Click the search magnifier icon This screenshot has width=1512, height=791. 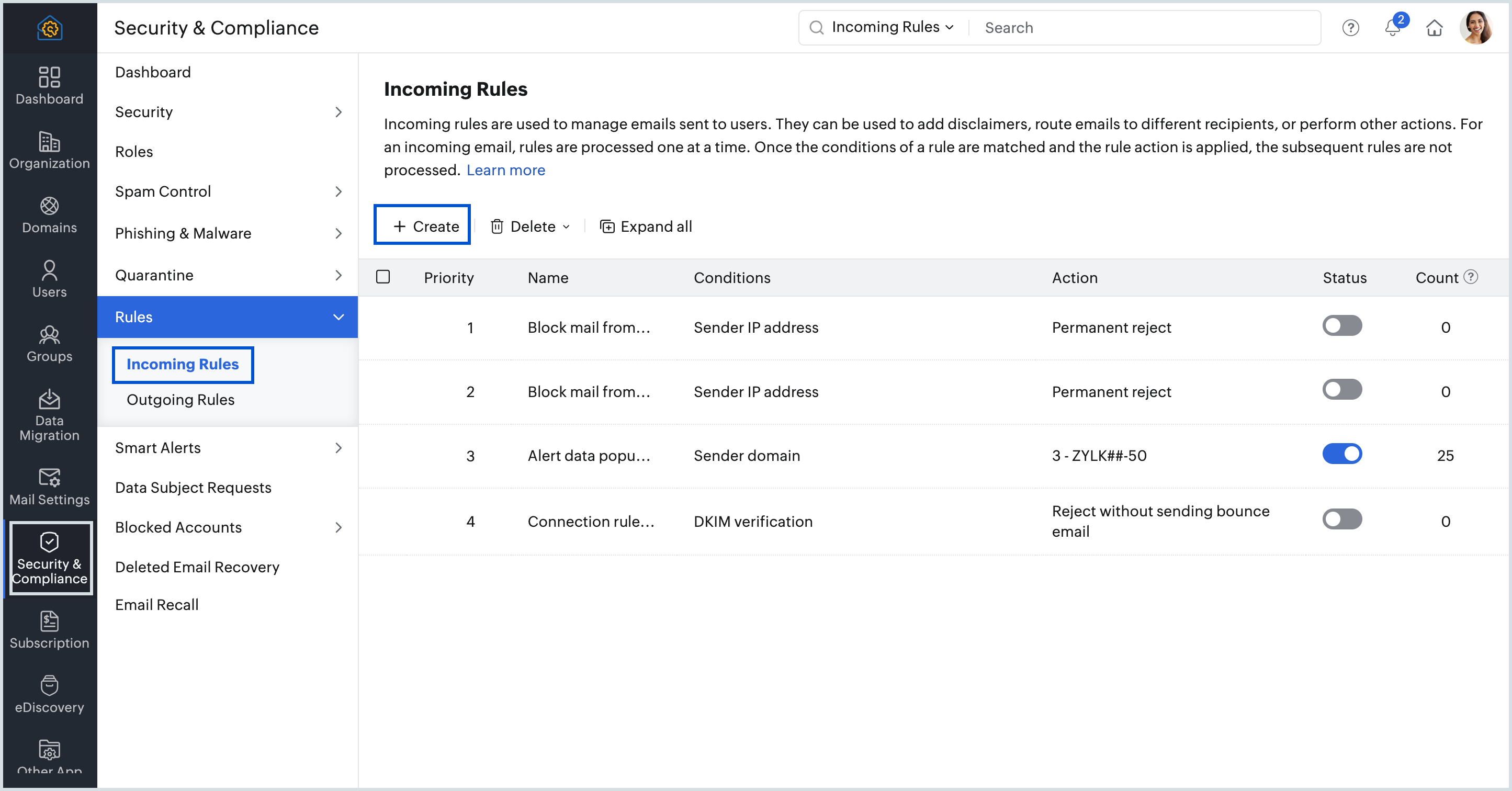(x=816, y=27)
